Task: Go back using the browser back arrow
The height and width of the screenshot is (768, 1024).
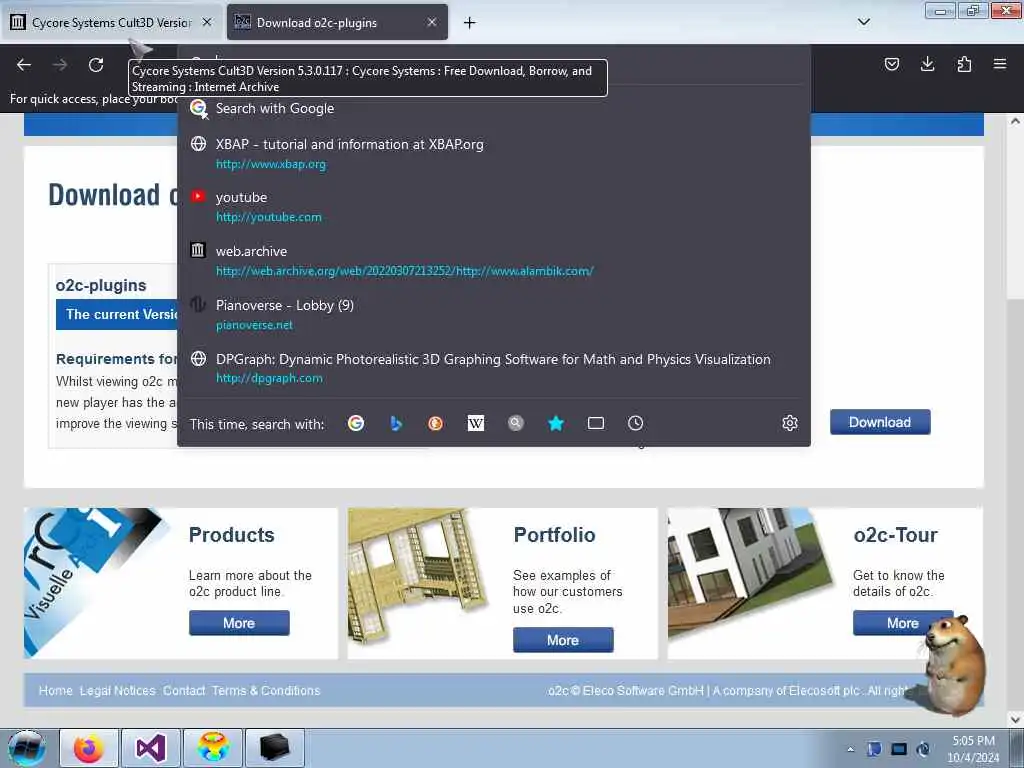Action: [24, 65]
